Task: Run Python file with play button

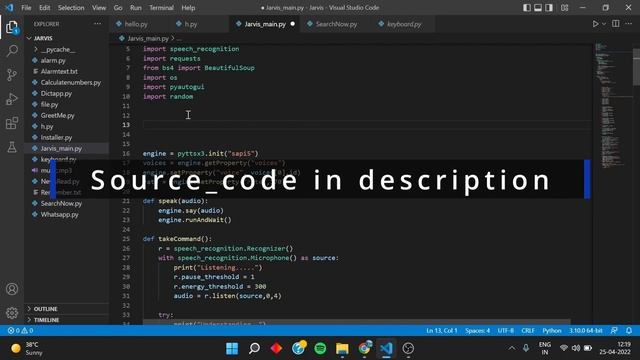Action: click(596, 24)
